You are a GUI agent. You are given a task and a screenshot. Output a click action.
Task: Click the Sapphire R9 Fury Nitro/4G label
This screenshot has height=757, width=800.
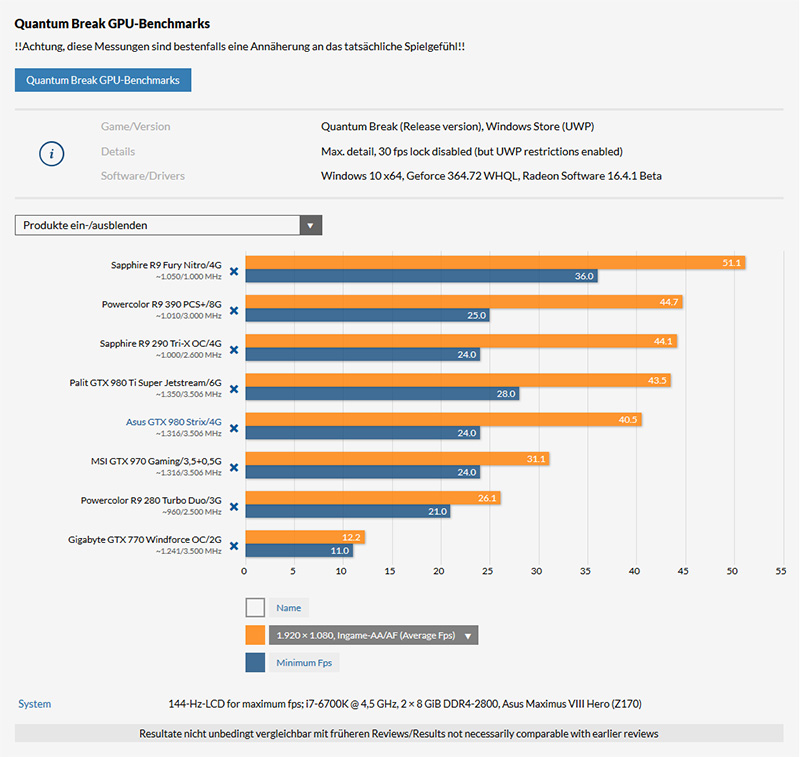click(166, 265)
